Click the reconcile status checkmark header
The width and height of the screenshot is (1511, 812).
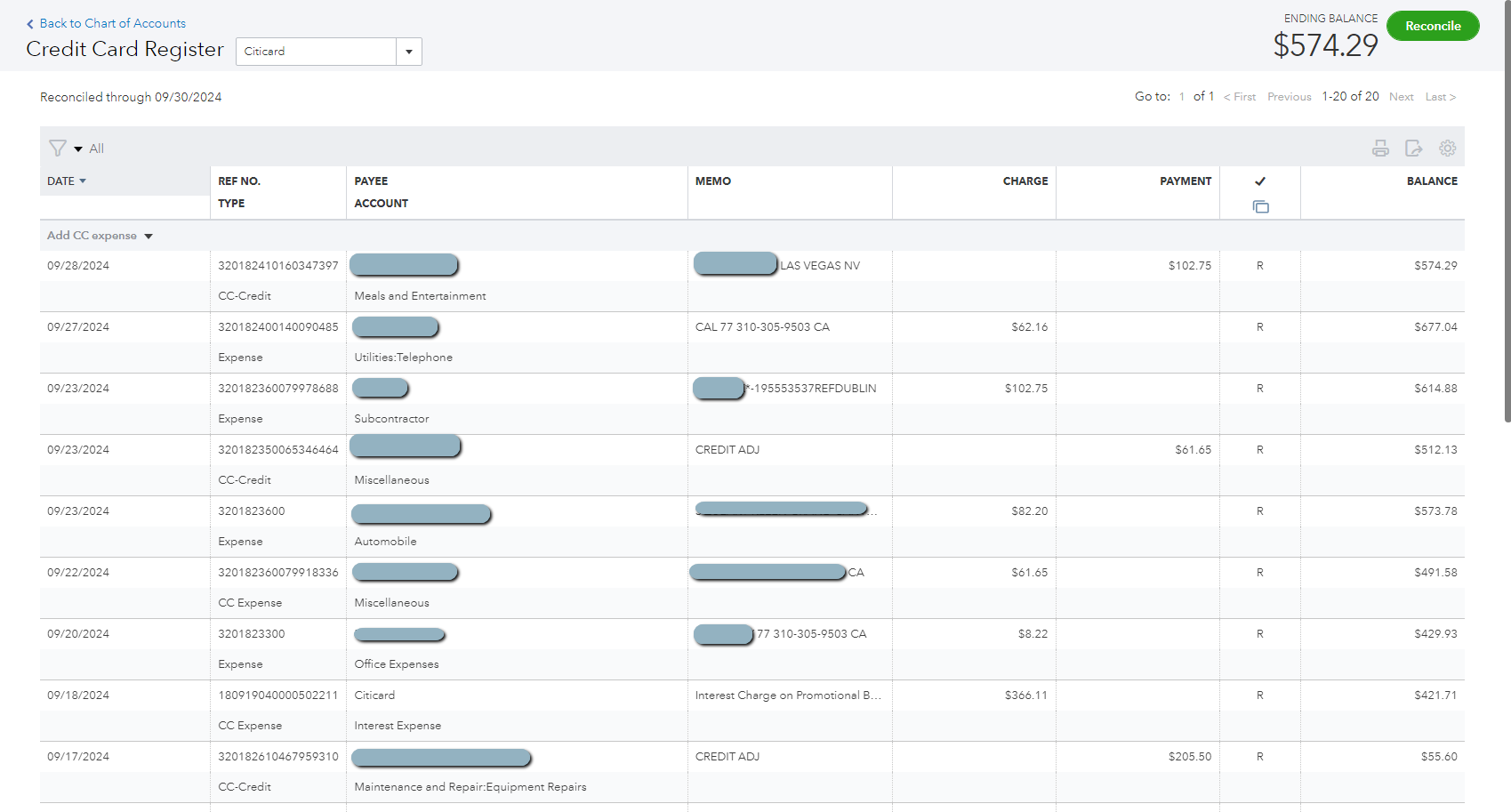click(x=1260, y=181)
